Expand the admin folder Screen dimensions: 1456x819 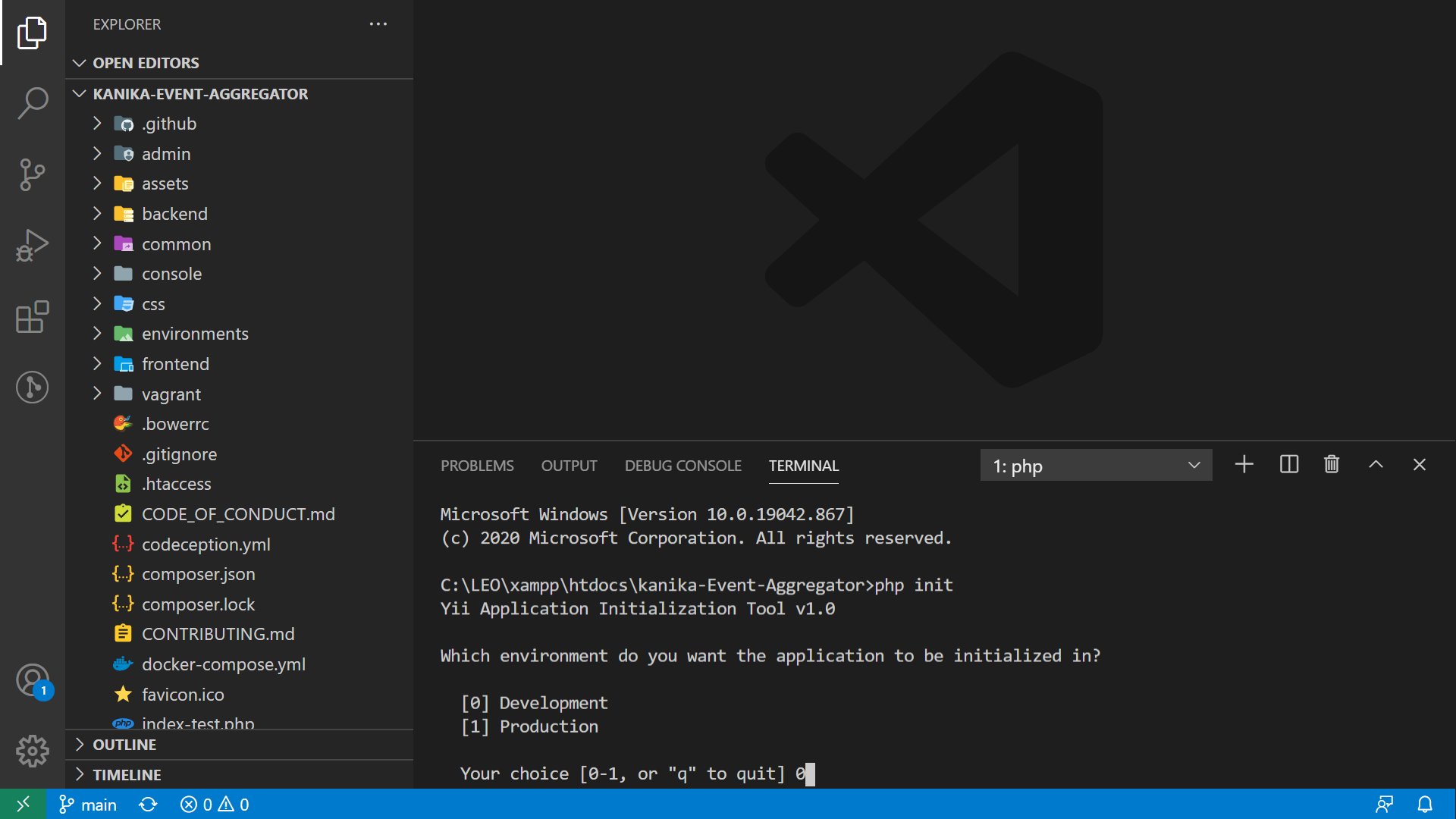pos(240,154)
